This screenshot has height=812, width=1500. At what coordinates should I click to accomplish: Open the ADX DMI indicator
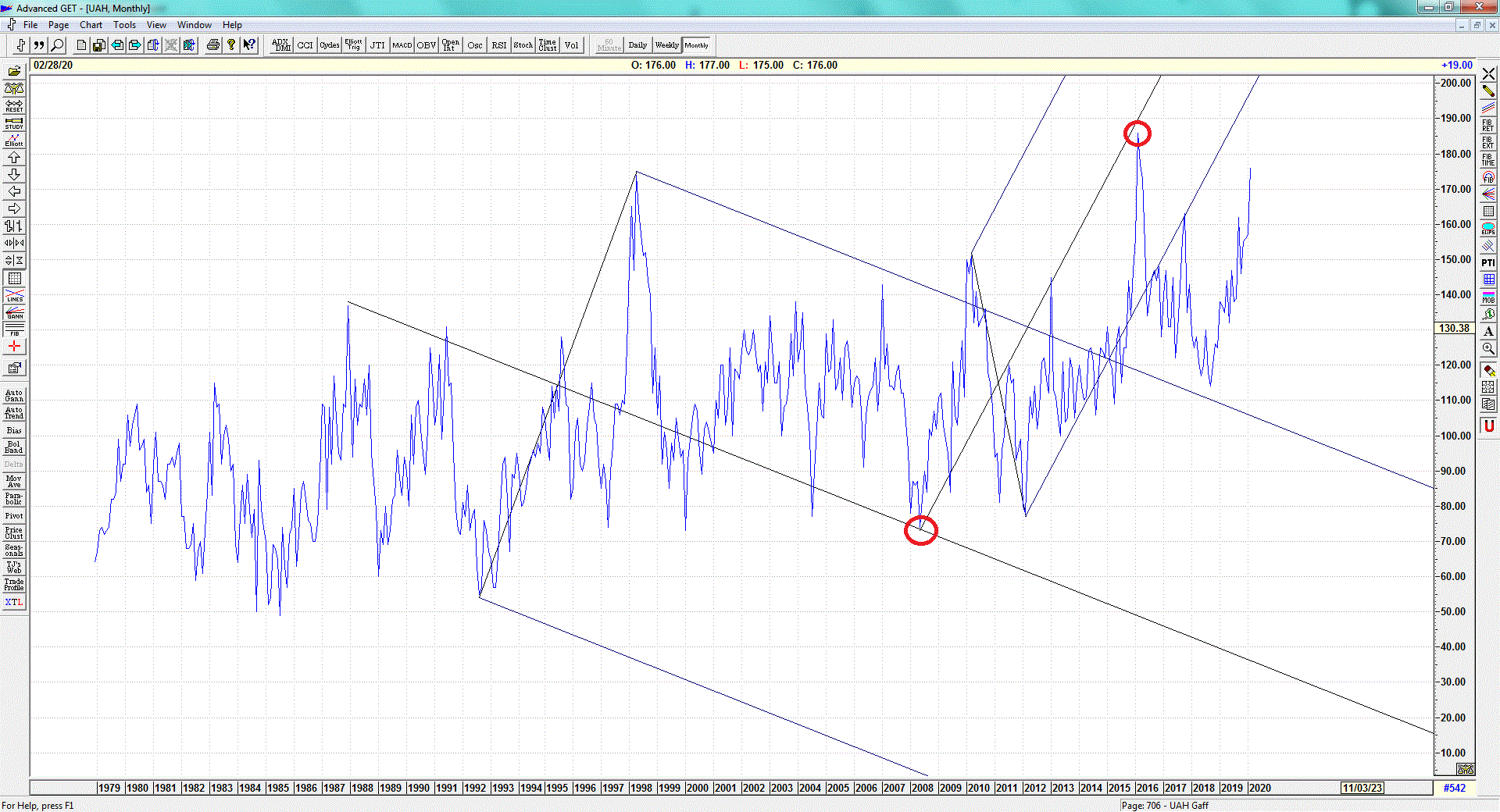281,45
